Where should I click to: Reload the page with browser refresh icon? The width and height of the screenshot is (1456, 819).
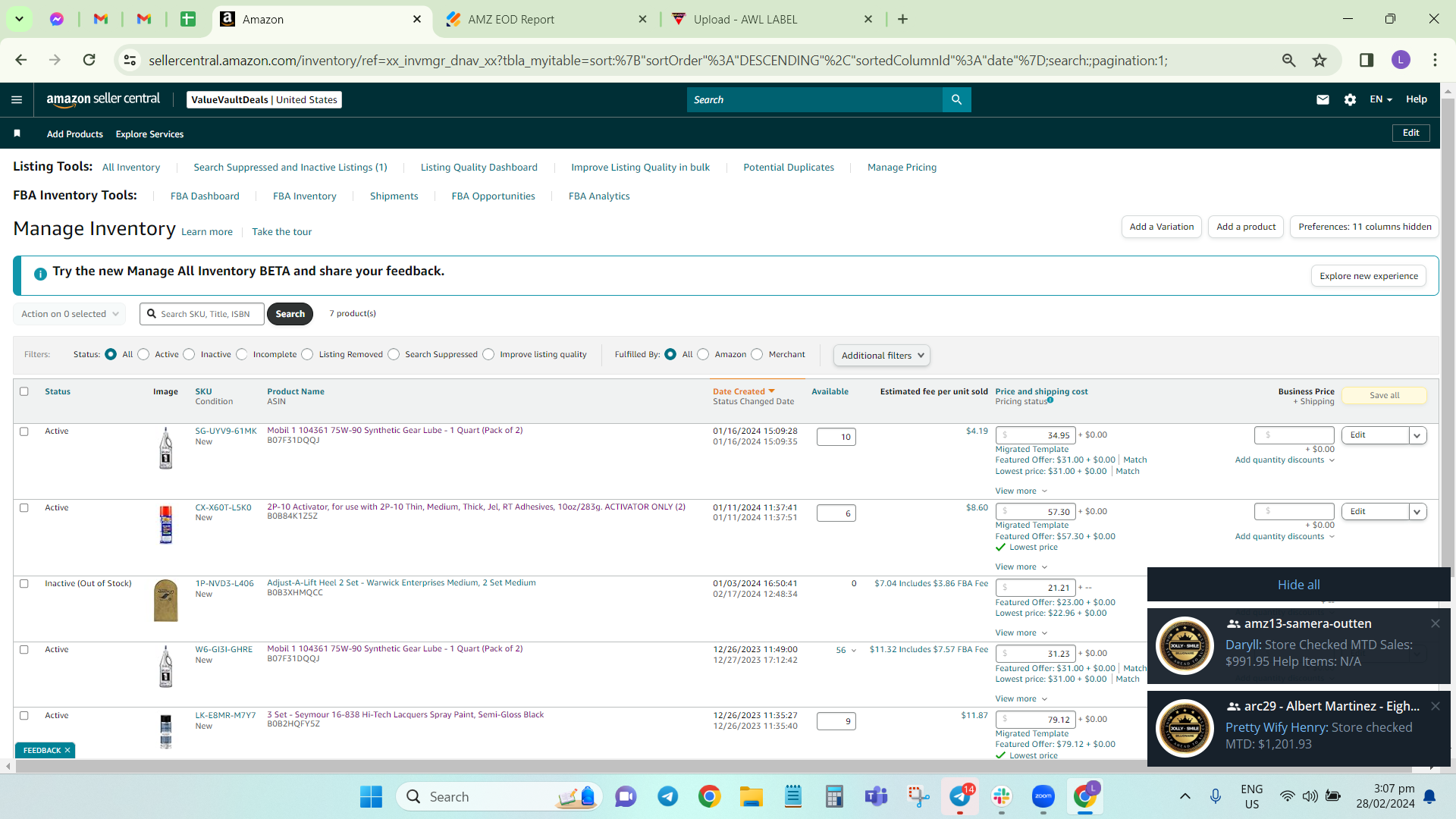pos(89,60)
